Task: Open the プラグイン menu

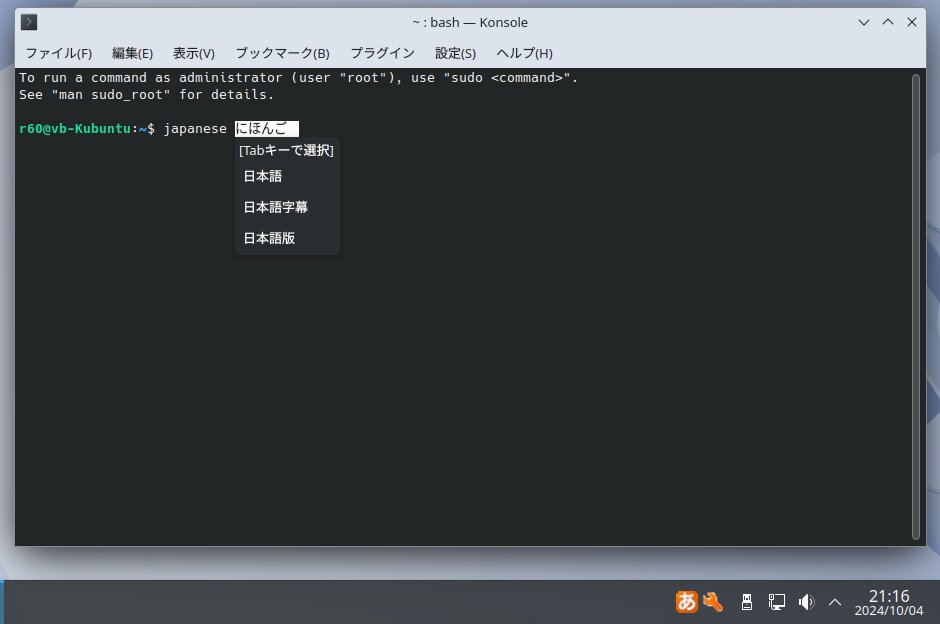Action: coord(382,53)
